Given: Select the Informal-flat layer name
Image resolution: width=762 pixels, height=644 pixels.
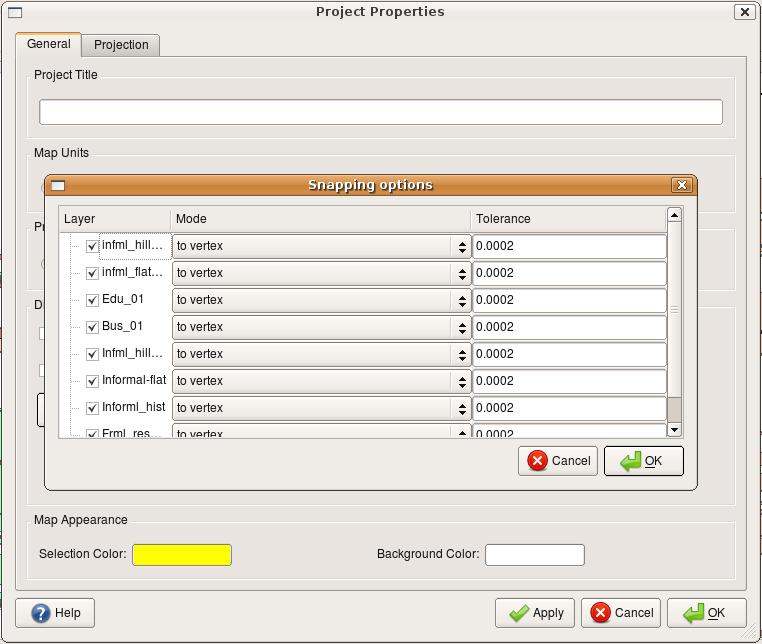Looking at the screenshot, I should point(134,380).
